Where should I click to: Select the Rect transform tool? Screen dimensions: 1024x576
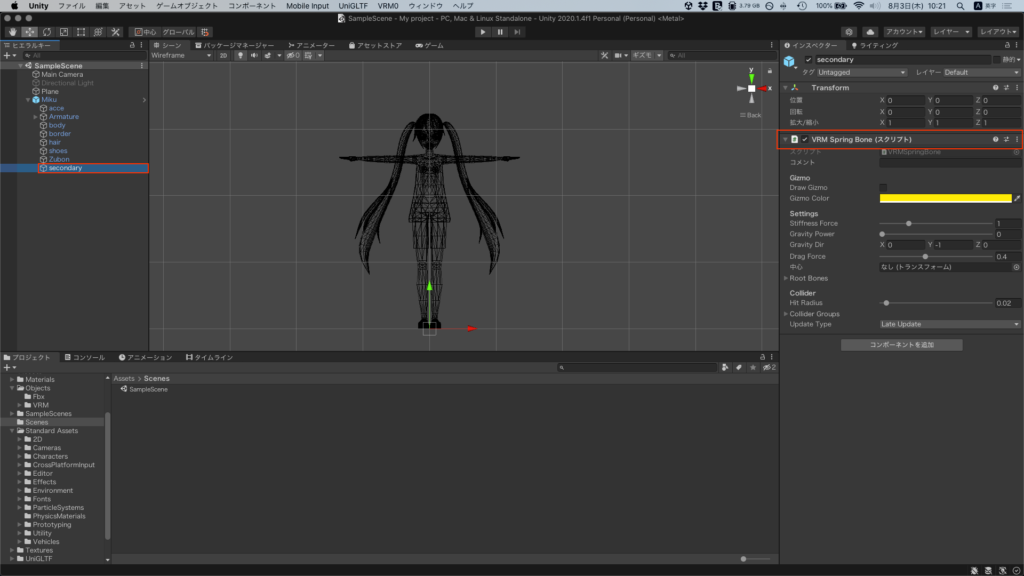[x=81, y=32]
